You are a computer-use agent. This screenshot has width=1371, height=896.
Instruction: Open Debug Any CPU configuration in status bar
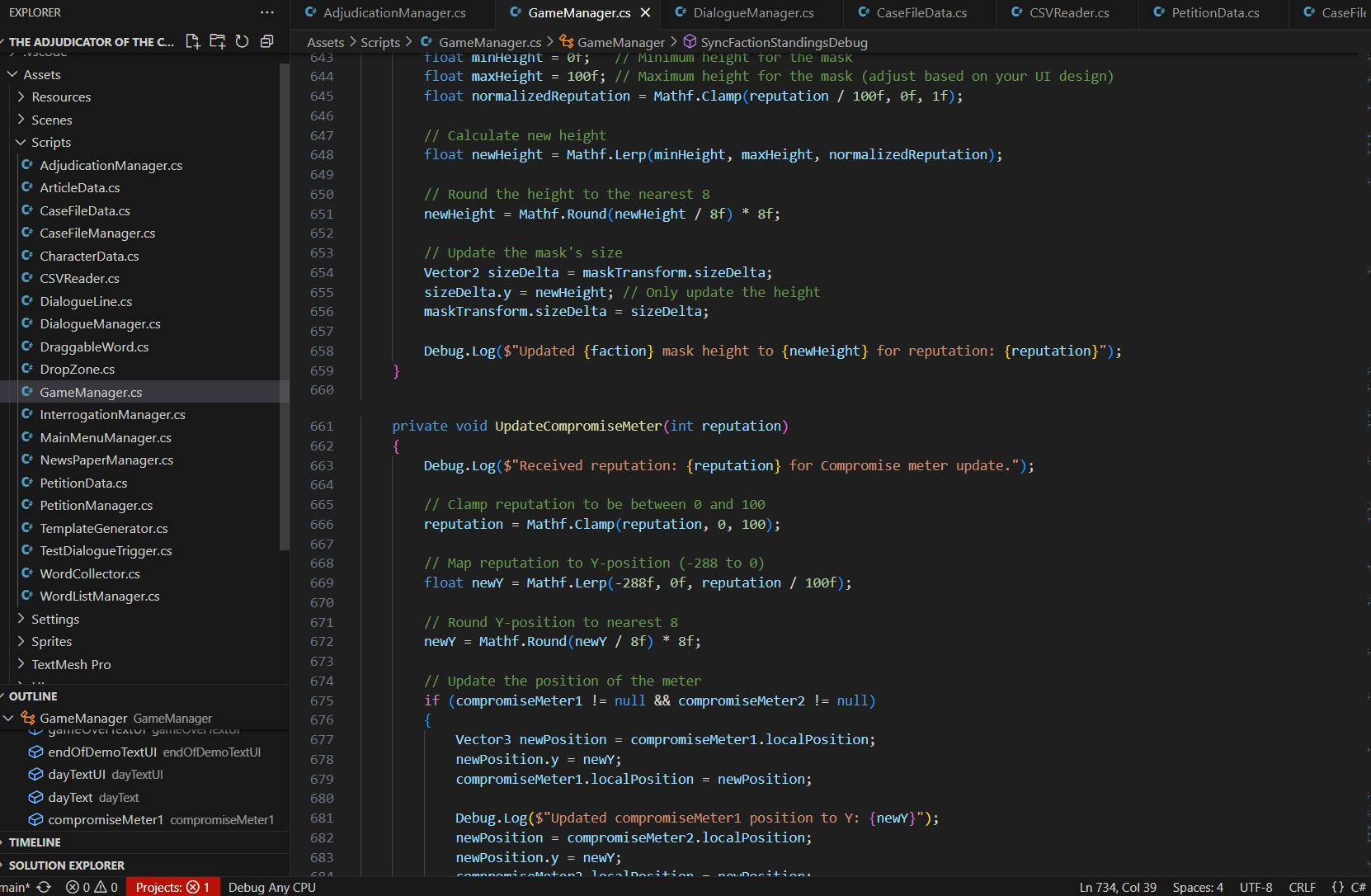(x=272, y=887)
